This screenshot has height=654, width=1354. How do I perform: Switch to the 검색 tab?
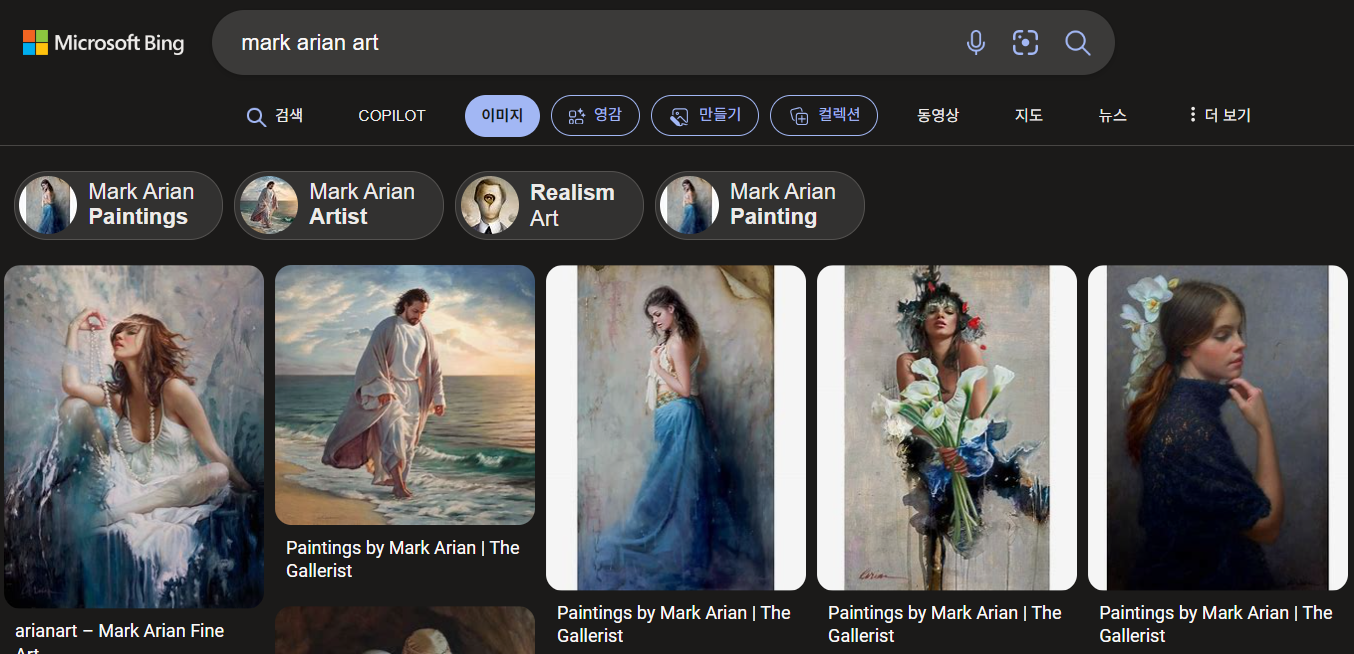point(275,116)
